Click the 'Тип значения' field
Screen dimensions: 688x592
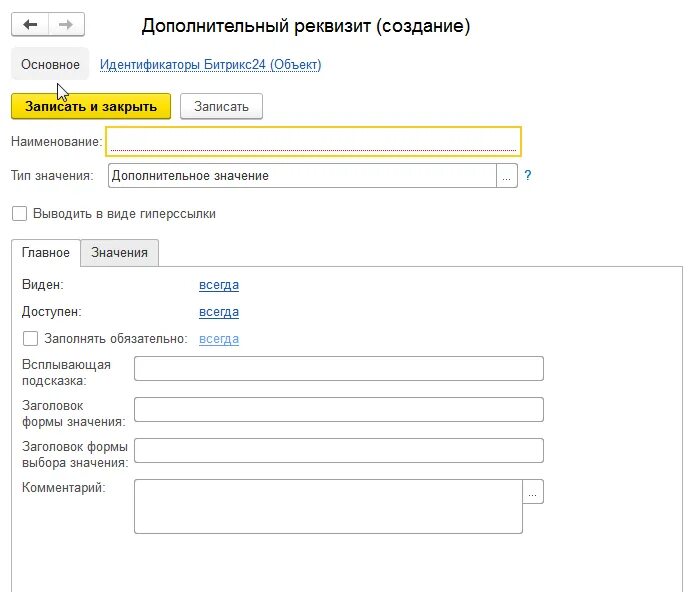tap(301, 176)
